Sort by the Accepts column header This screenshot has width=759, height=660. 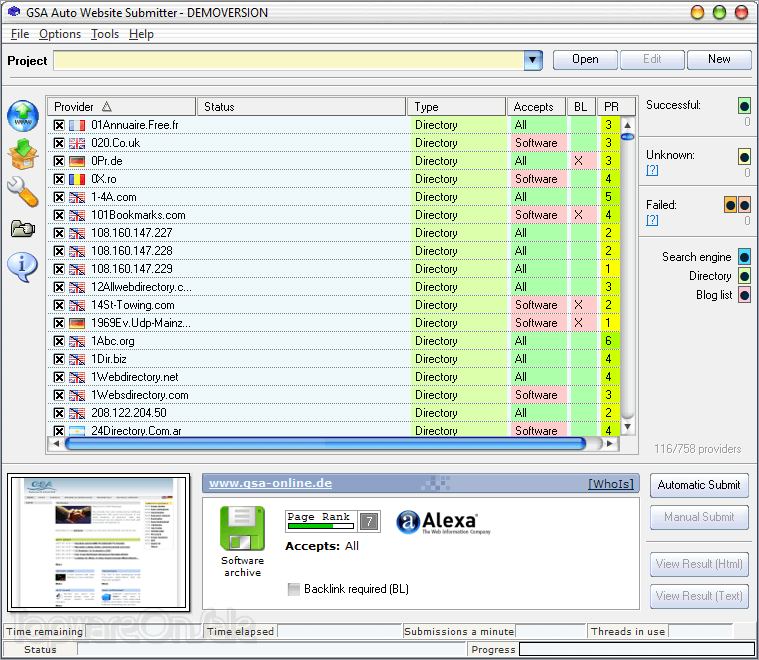[x=536, y=107]
